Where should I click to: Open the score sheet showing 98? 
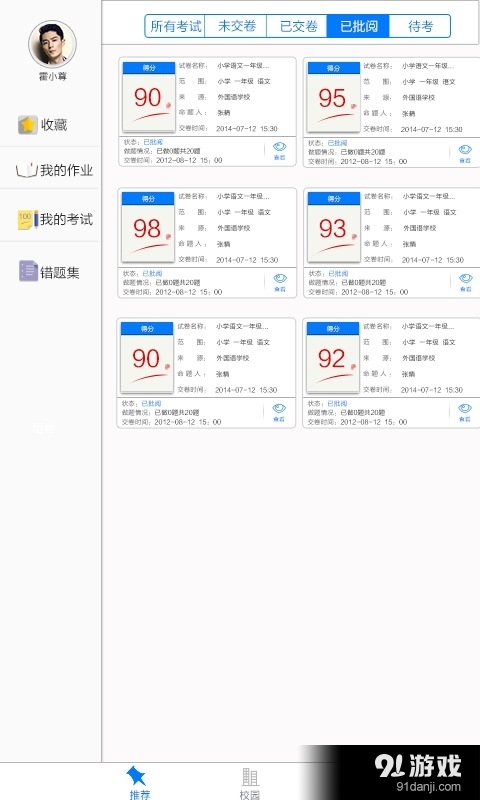click(x=148, y=228)
